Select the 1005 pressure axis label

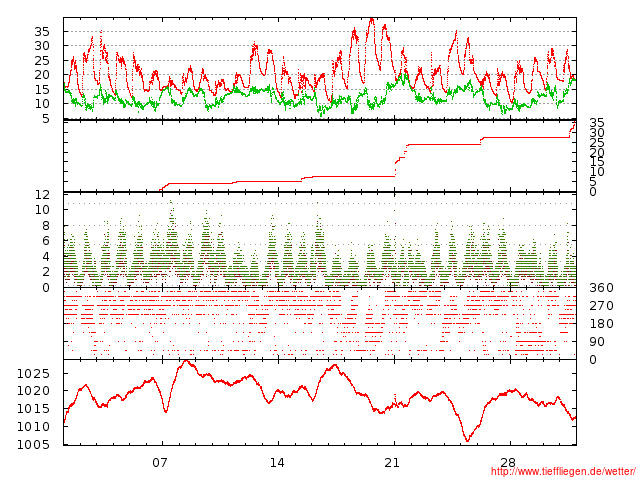click(33, 444)
